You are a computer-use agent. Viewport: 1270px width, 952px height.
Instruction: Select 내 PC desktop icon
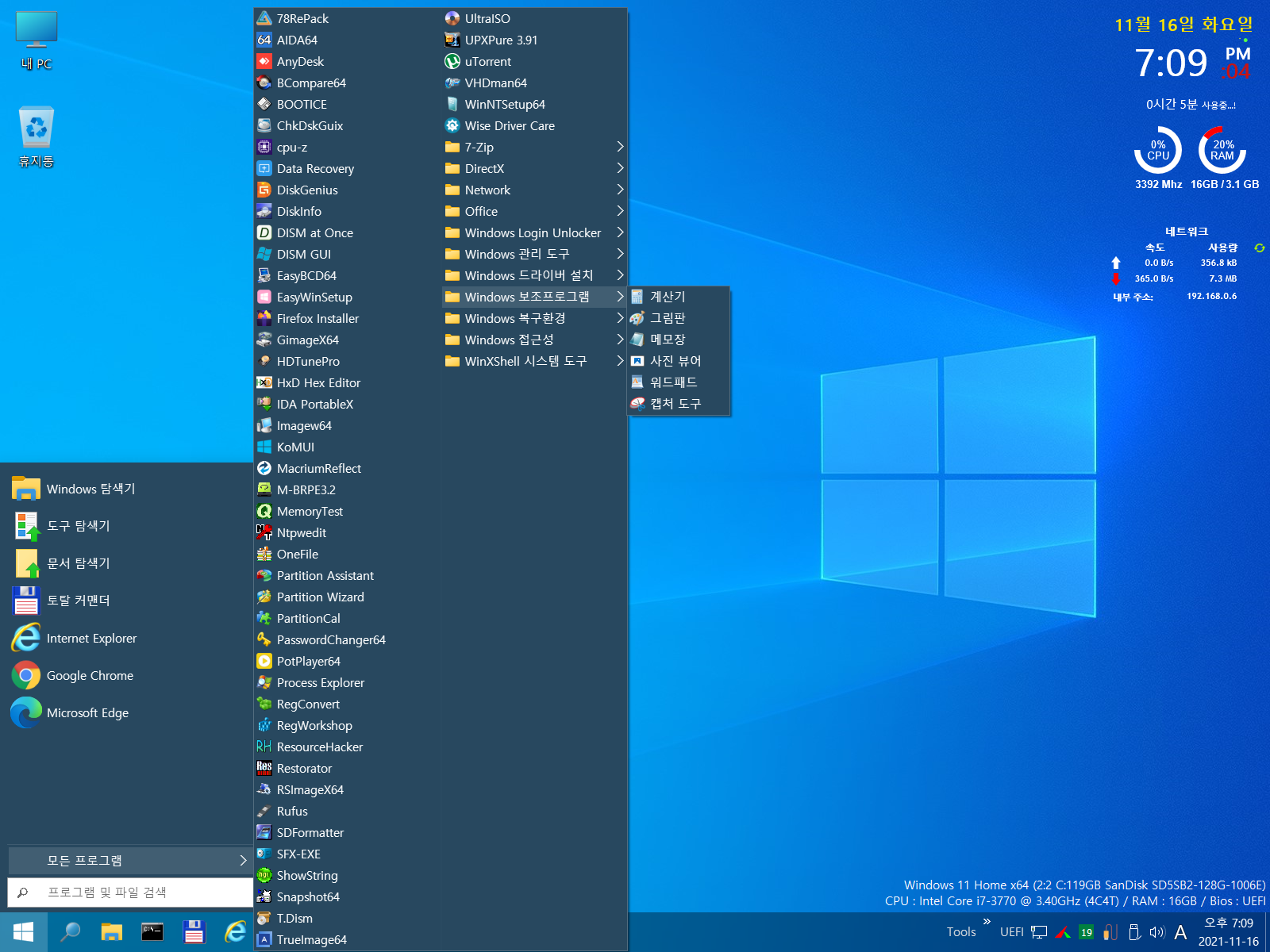37,41
